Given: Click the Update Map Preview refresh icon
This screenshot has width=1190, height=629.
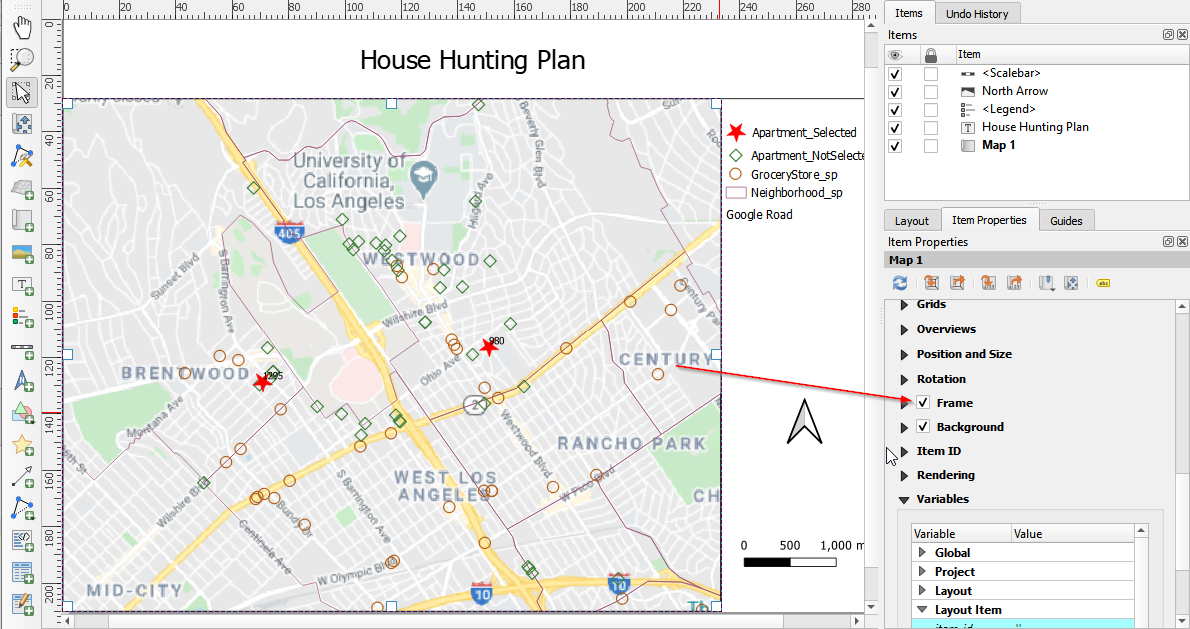Looking at the screenshot, I should click(900, 283).
